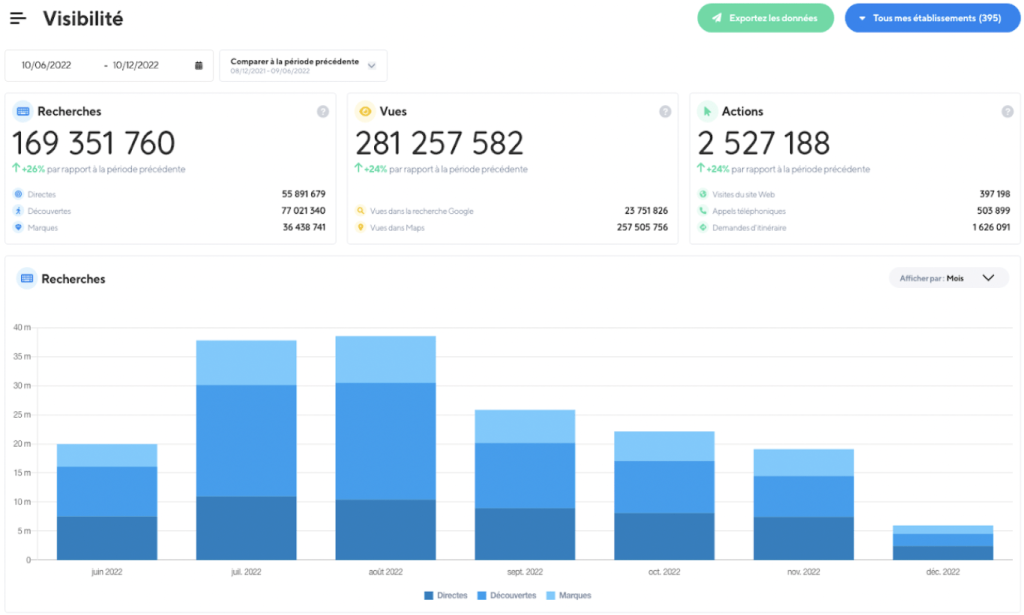Image resolution: width=1024 pixels, height=615 pixels.
Task: Toggle Découvertes series in chart legend
Action: (x=507, y=595)
